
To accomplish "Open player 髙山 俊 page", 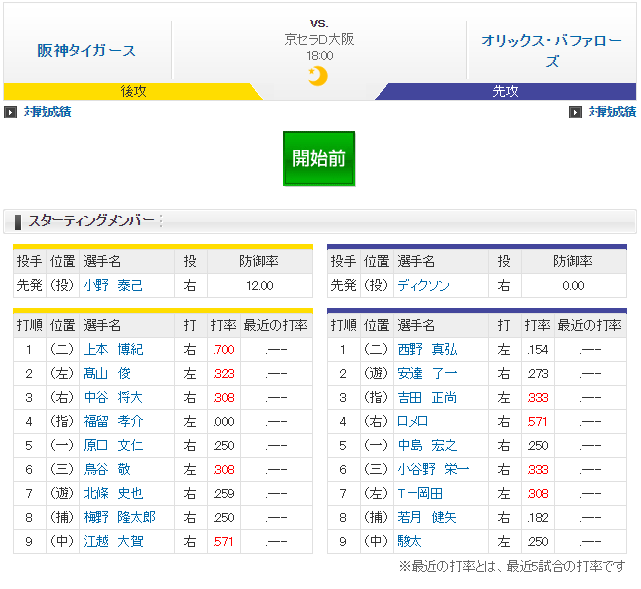I will tap(107, 374).
